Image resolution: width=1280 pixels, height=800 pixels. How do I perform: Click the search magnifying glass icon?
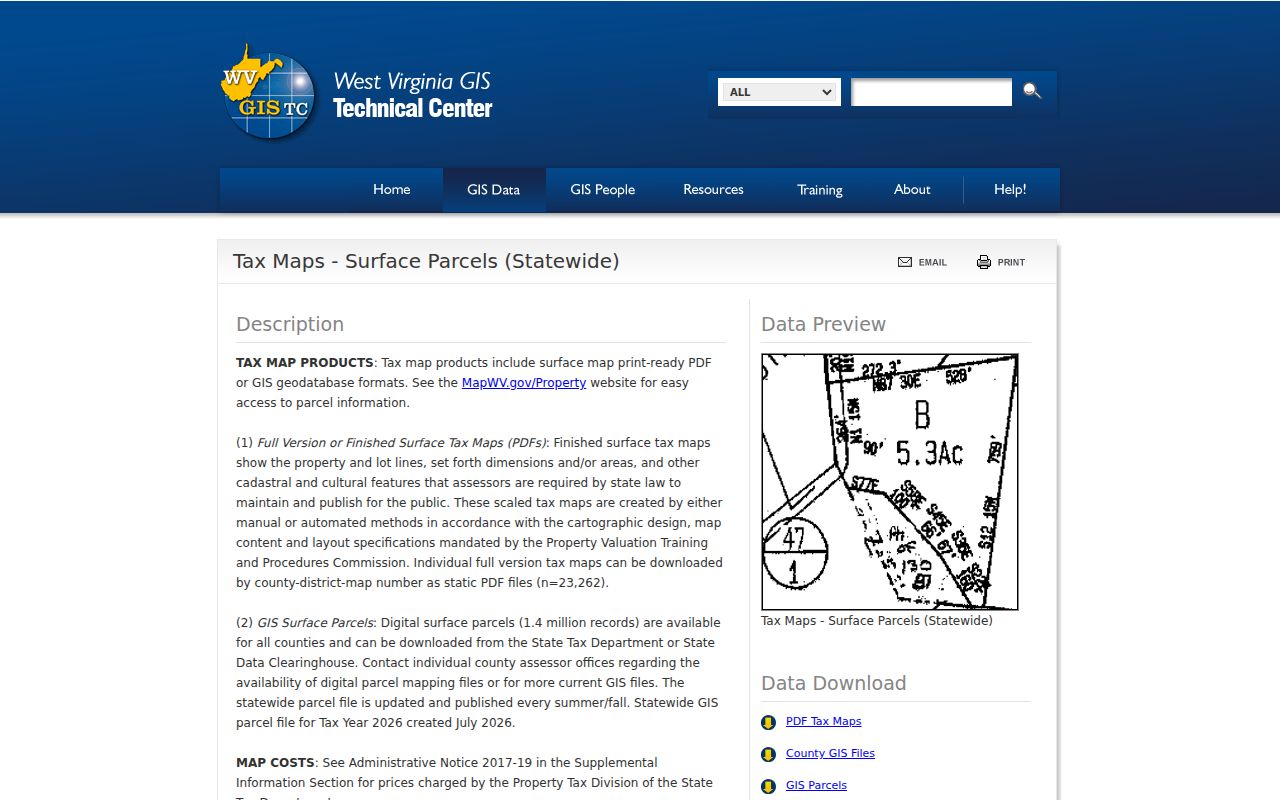click(1032, 92)
